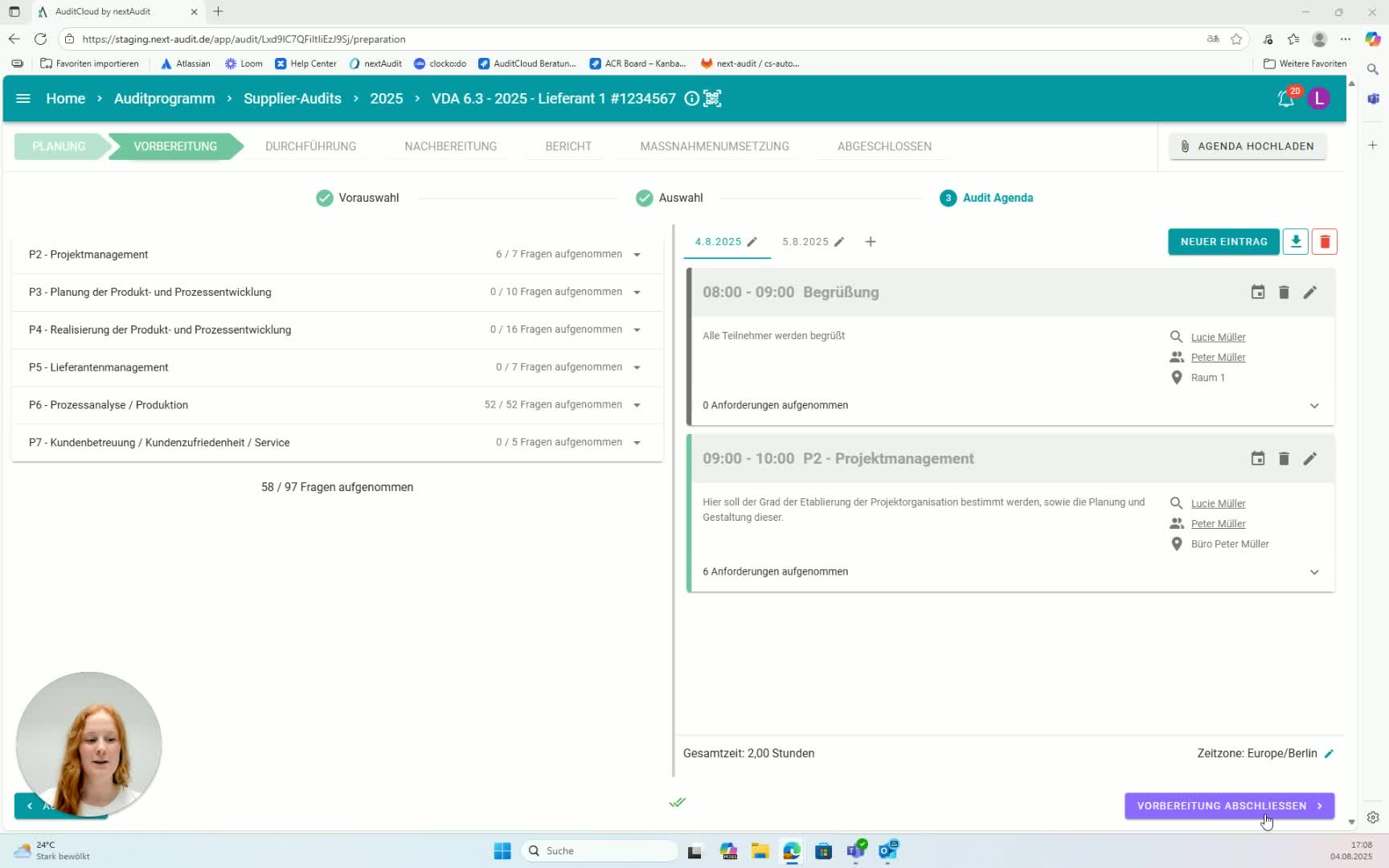This screenshot has width=1389, height=868.
Task: Expand requirements of the Begrüßung entry
Action: click(x=1314, y=406)
